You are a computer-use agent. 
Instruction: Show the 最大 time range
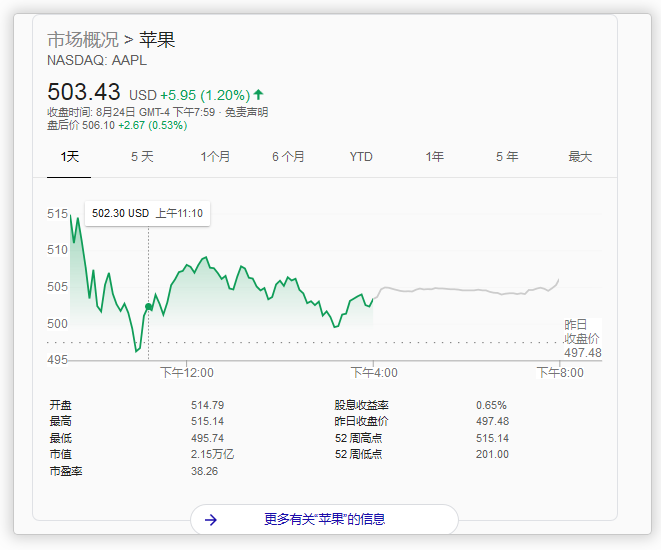[x=580, y=157]
